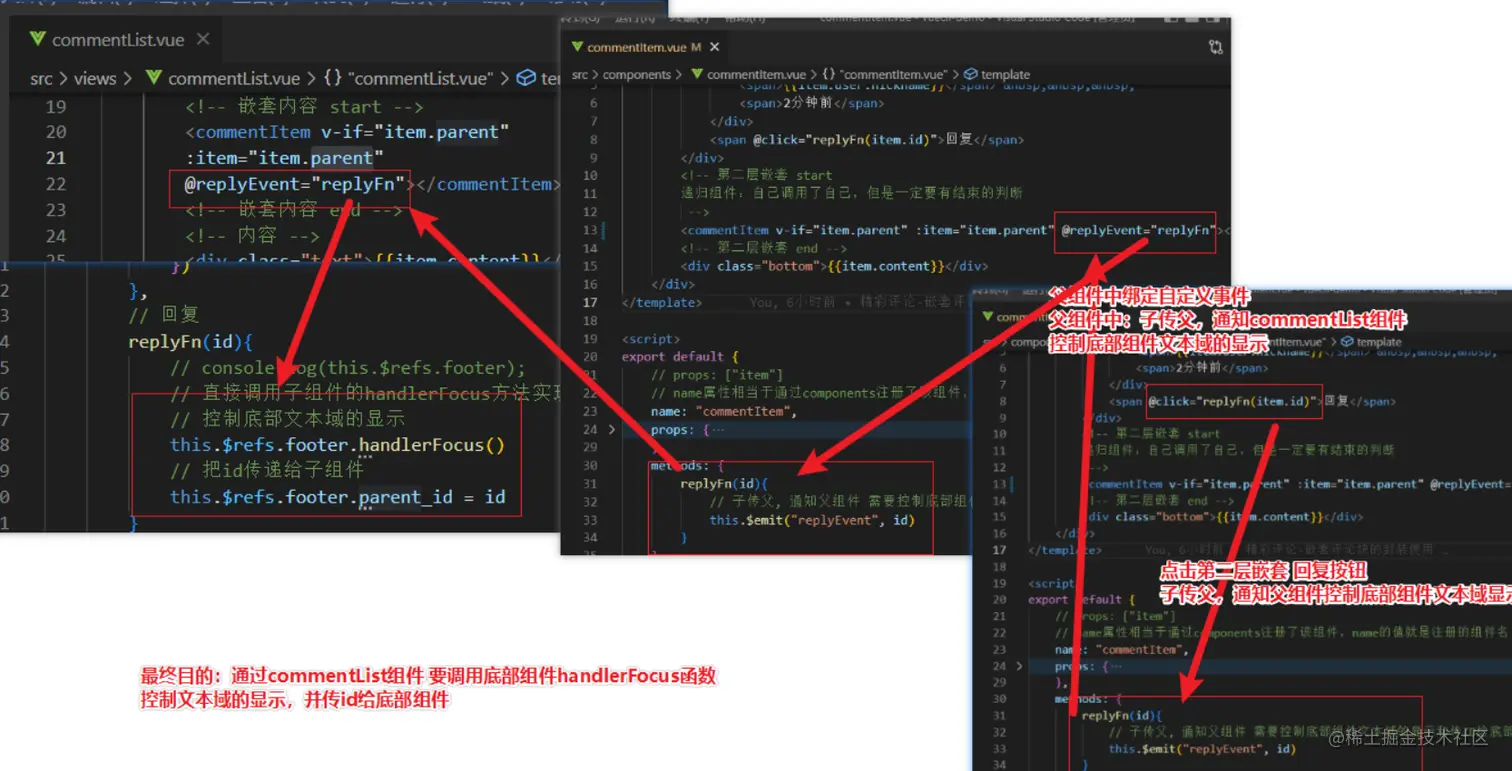Click the '// 控制底部文本域的显示' comment

pos(288,418)
